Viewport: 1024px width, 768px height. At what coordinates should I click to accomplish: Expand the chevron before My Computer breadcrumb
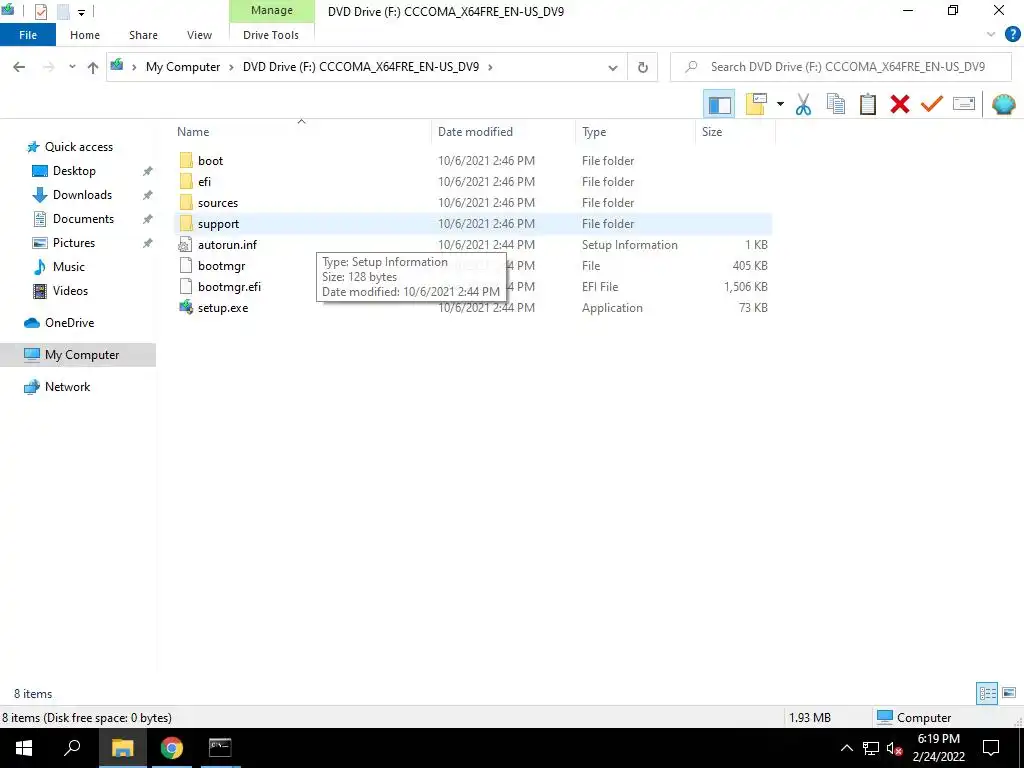pyautogui.click(x=135, y=67)
